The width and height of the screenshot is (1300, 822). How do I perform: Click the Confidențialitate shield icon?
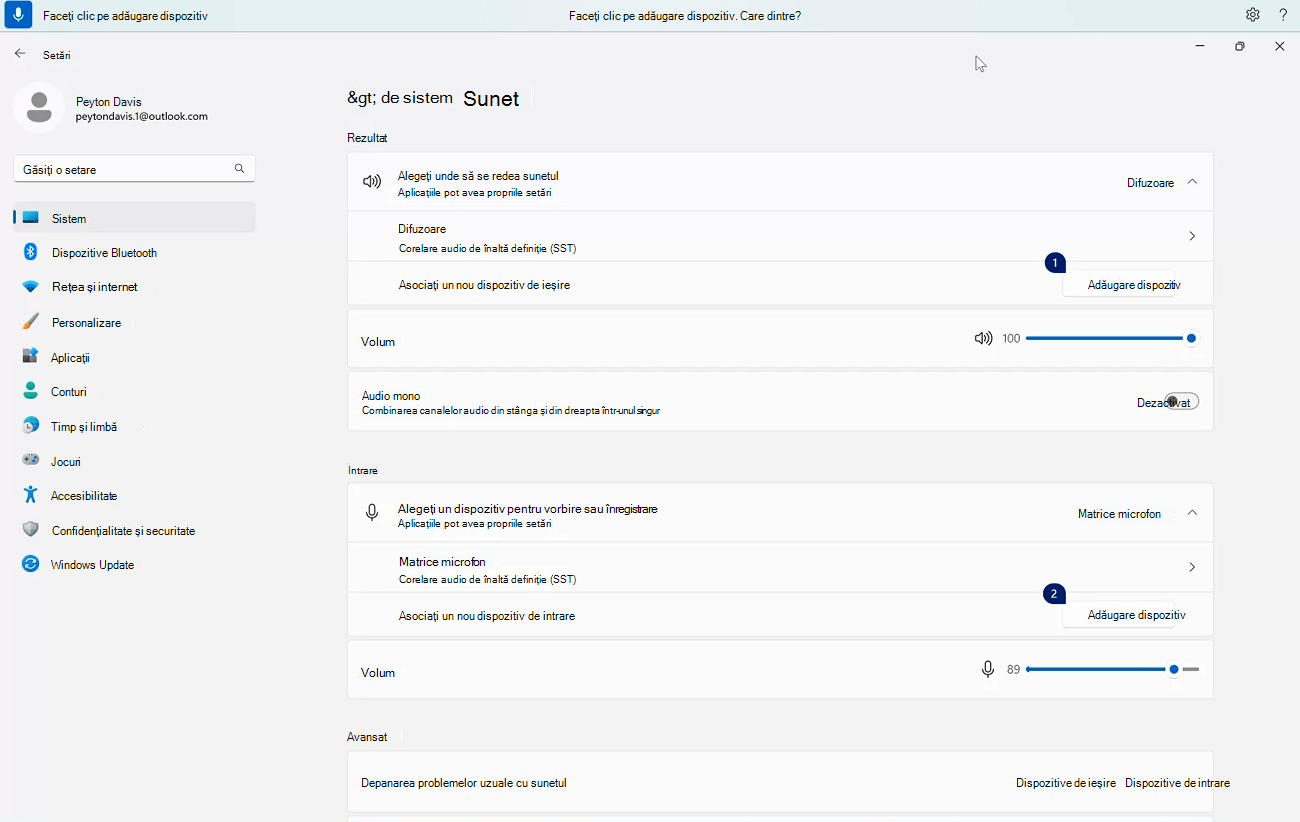(30, 530)
